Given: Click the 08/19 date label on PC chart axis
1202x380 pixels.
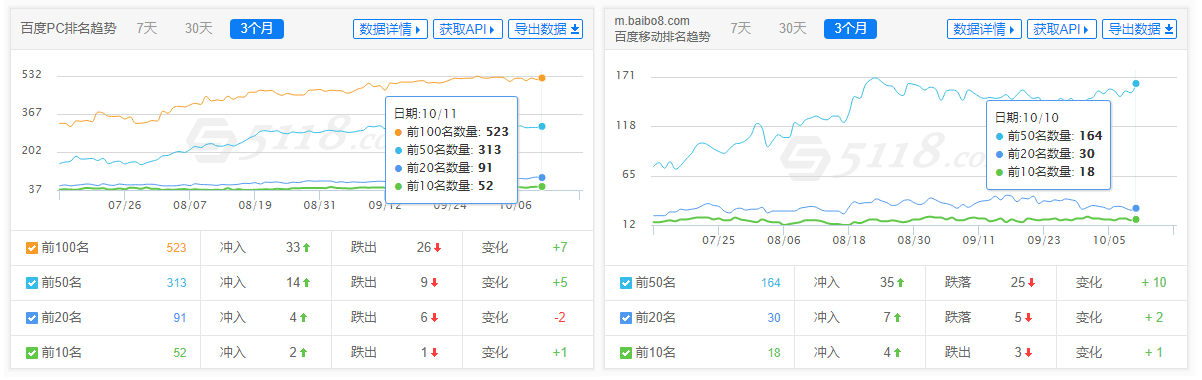Looking at the screenshot, I should pos(256,204).
